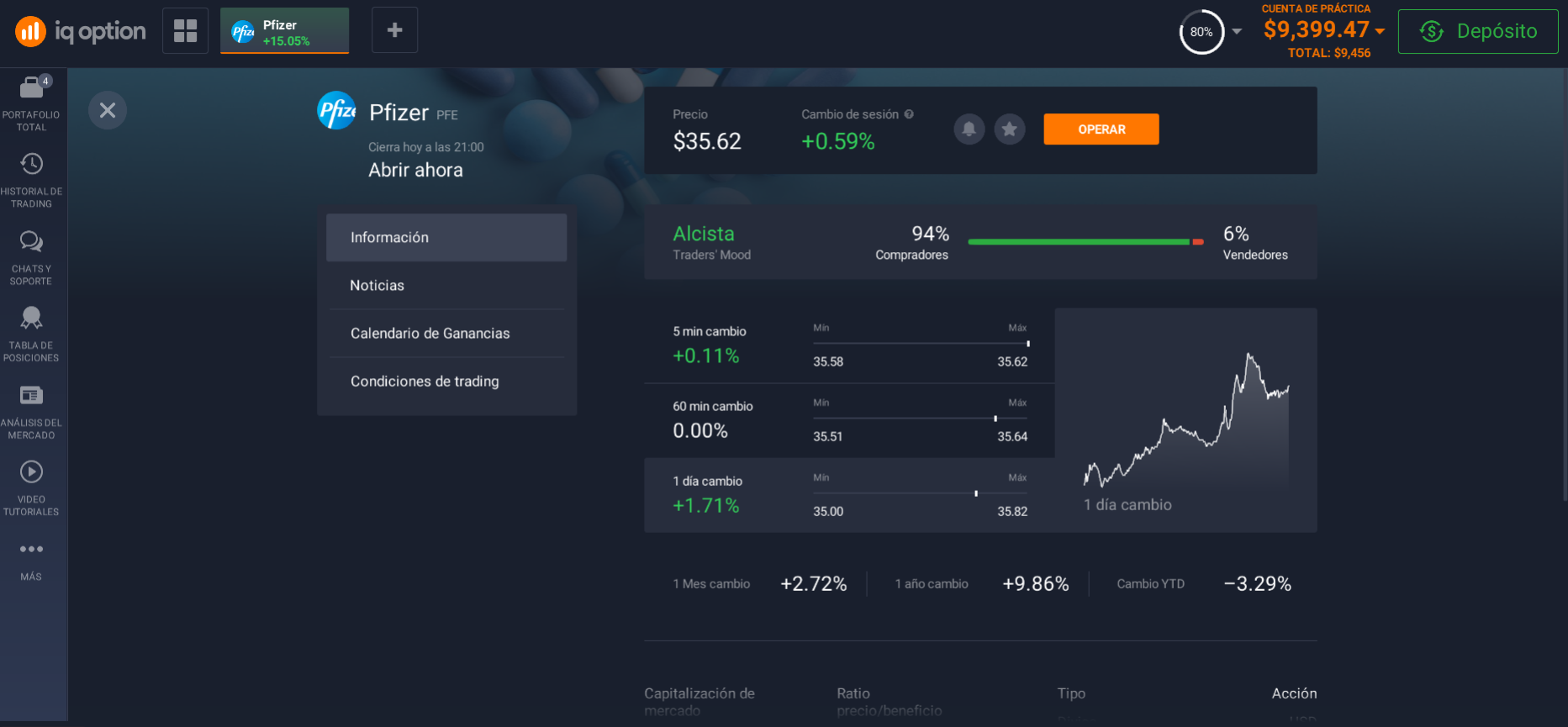Click the 6% Vendedores label

pos(1255,243)
